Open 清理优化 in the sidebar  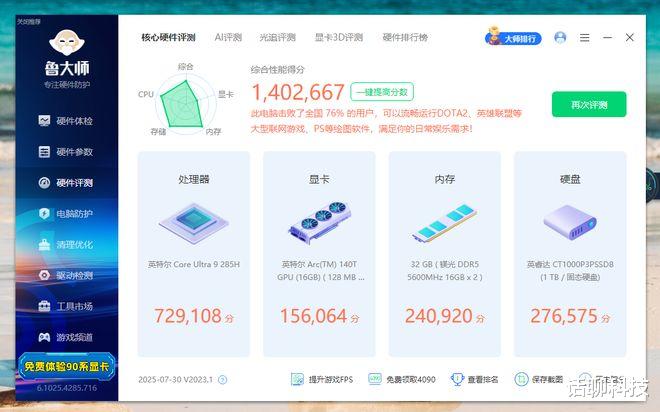[x=66, y=245]
